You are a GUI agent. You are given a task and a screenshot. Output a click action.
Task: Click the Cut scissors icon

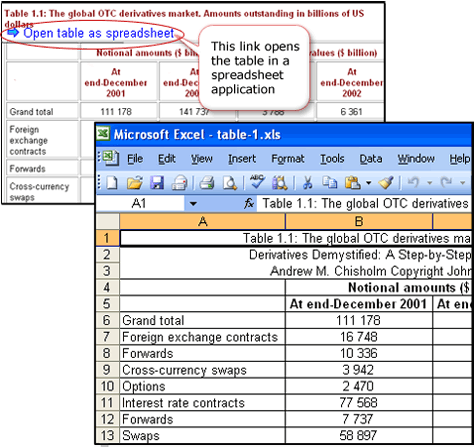(307, 183)
